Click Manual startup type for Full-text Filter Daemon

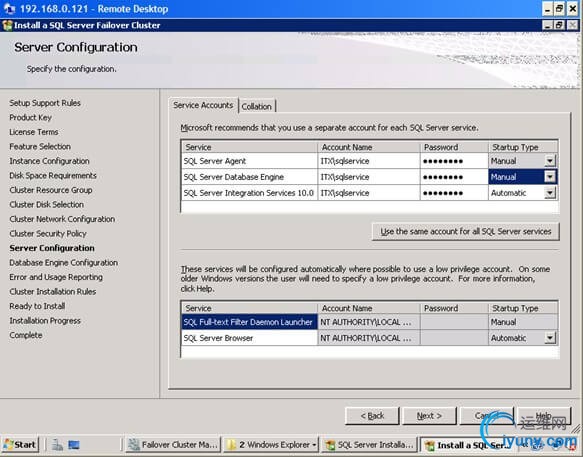point(523,322)
